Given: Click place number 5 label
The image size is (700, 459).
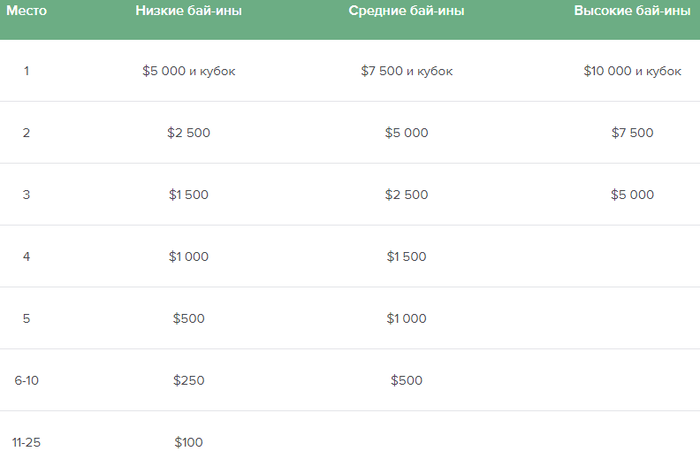Looking at the screenshot, I should (x=26, y=318).
